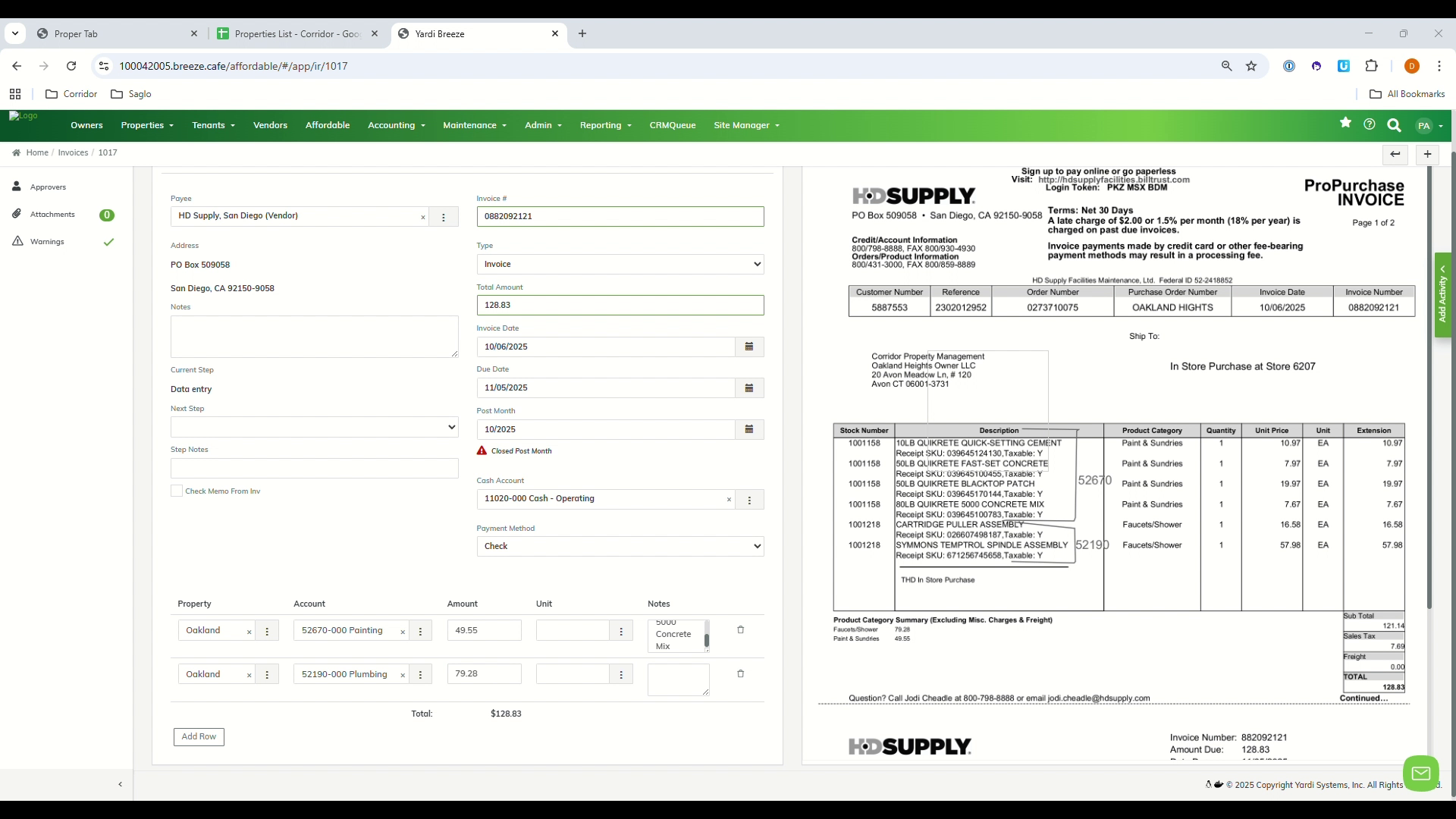Screen dimensions: 1456x819
Task: Click the Add Row button
Action: [199, 736]
